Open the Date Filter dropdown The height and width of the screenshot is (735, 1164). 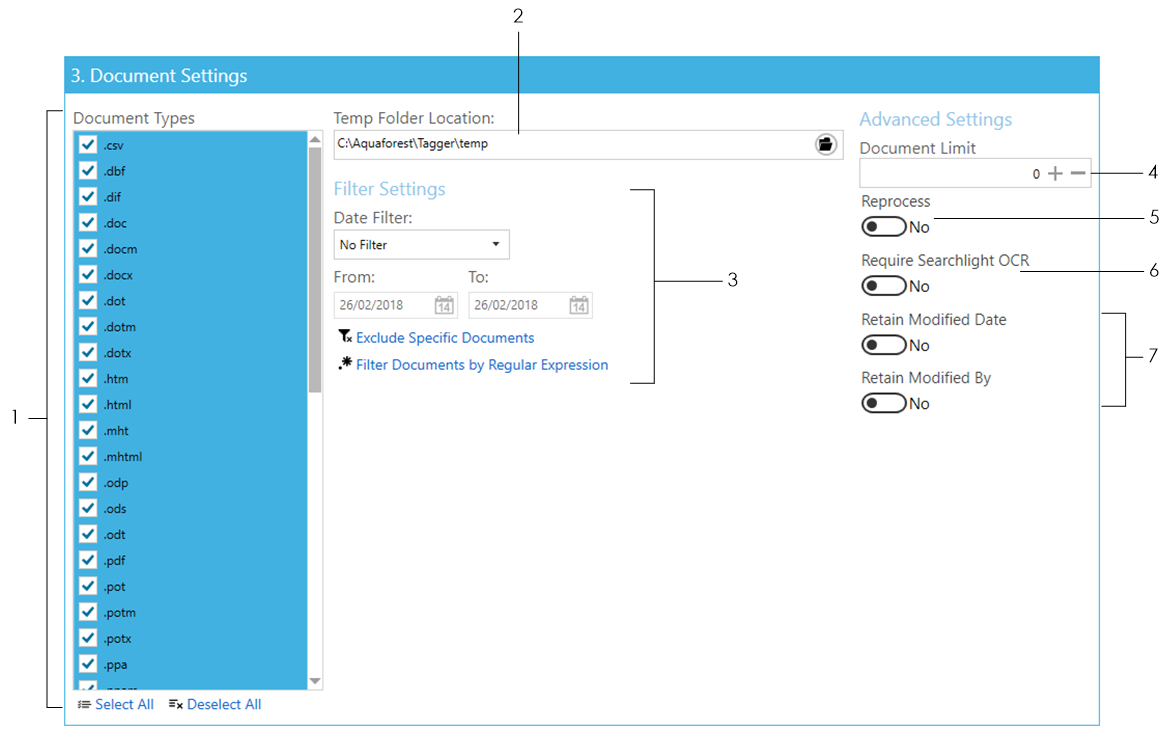pyautogui.click(x=421, y=245)
